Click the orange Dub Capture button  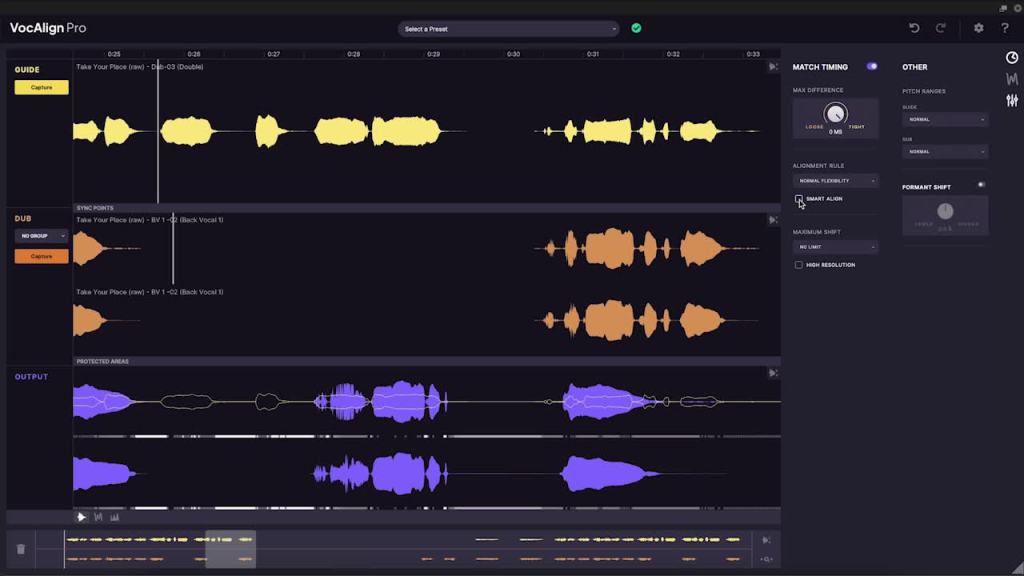pyautogui.click(x=41, y=256)
